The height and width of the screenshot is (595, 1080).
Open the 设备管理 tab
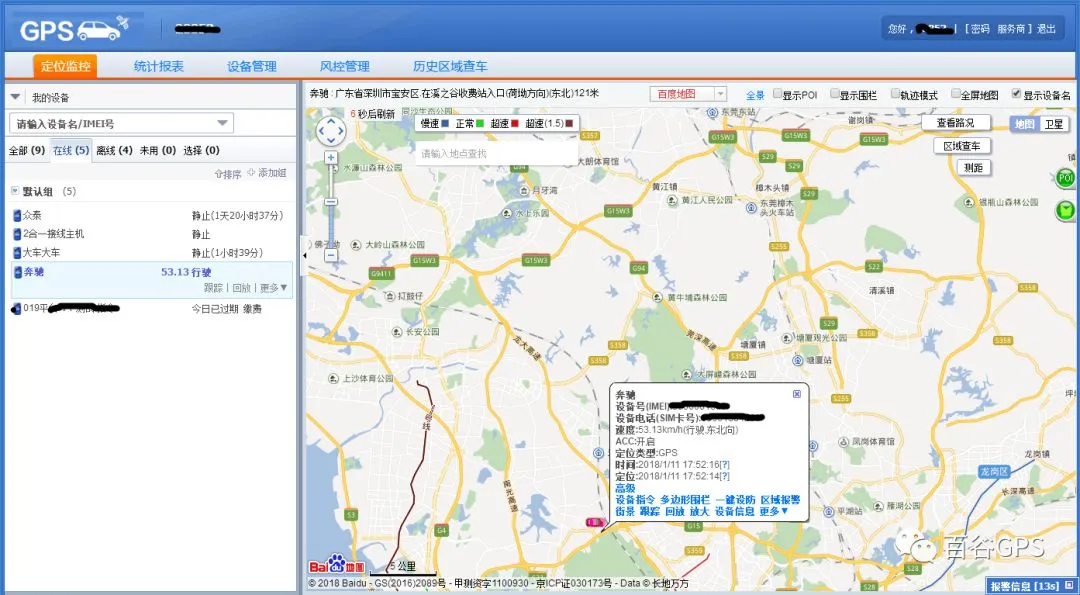[x=252, y=66]
